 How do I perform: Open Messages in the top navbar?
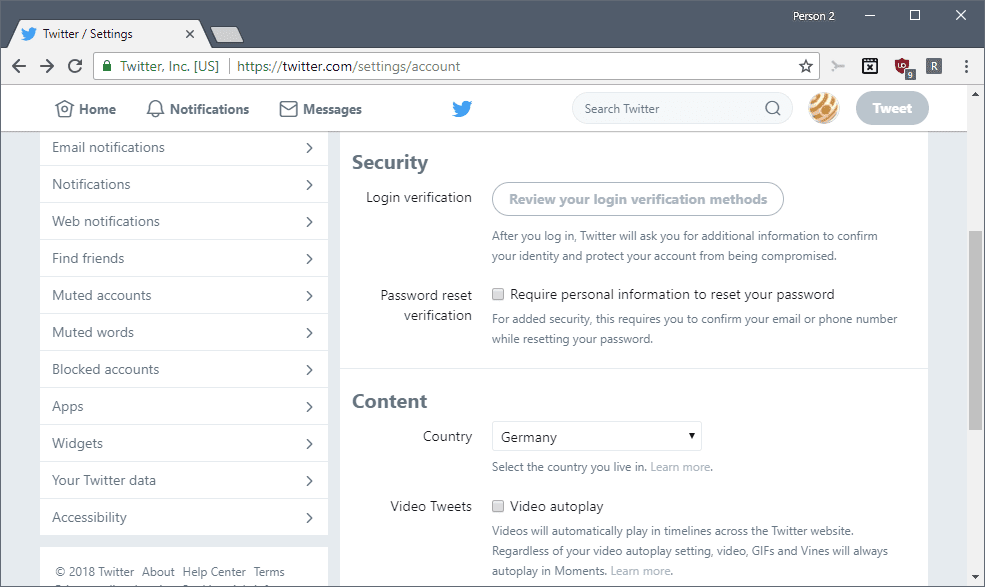tap(320, 109)
